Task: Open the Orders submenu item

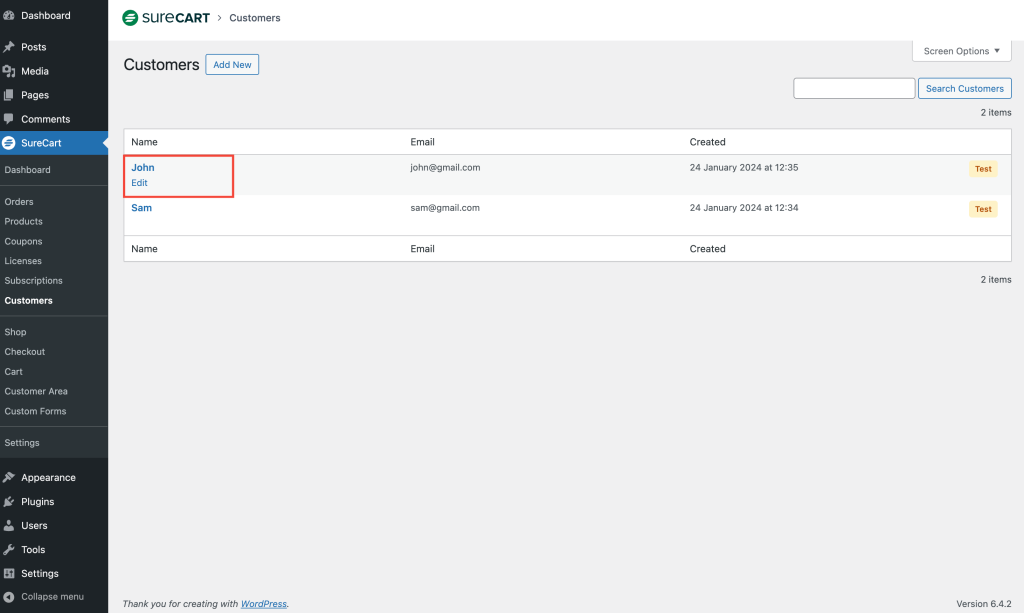Action: point(19,202)
